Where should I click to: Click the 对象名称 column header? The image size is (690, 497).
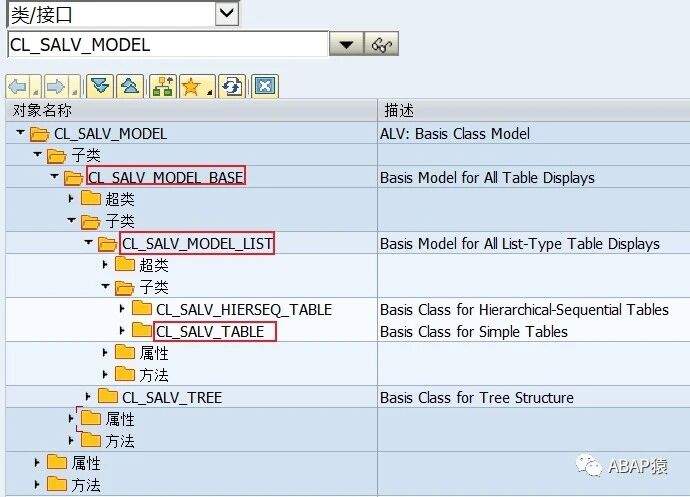[x=191, y=110]
